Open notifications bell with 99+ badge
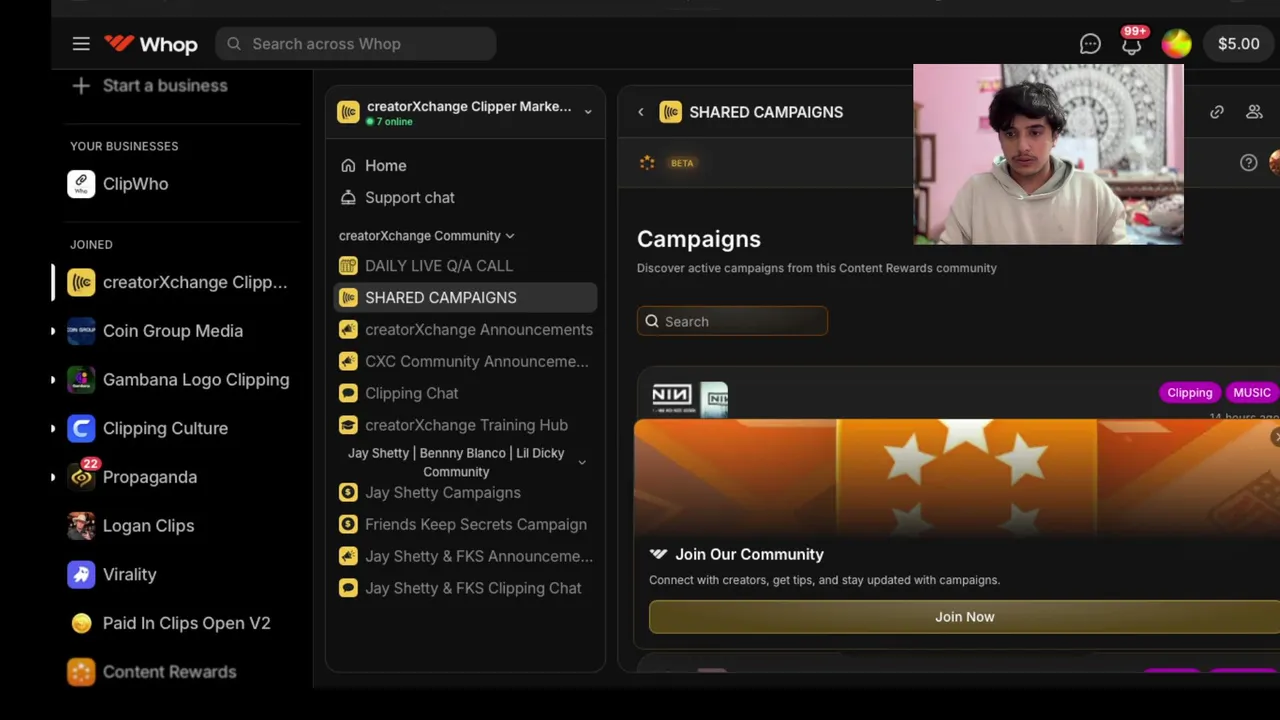1280x720 pixels. pyautogui.click(x=1132, y=42)
